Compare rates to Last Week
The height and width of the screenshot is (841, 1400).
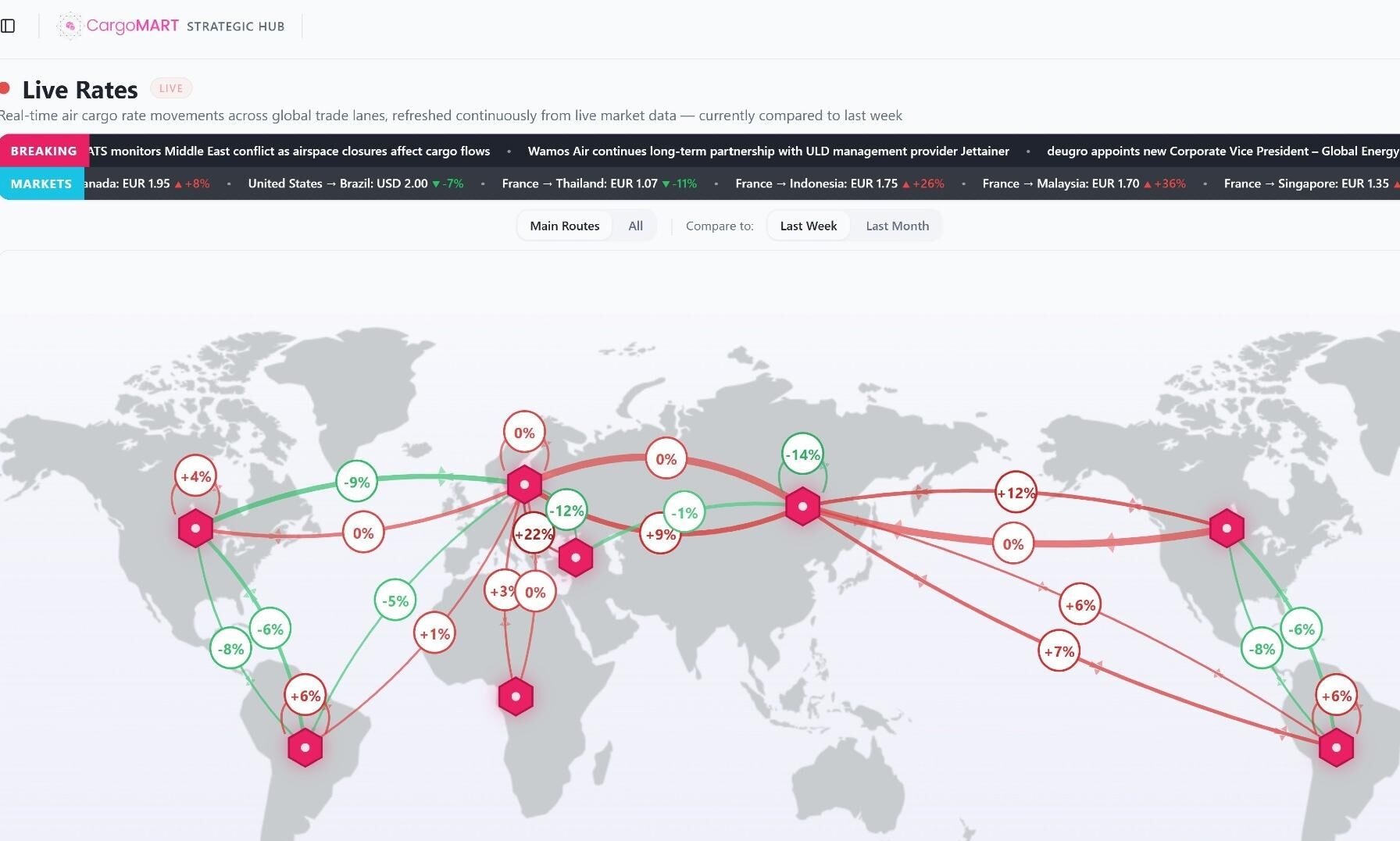click(x=808, y=226)
